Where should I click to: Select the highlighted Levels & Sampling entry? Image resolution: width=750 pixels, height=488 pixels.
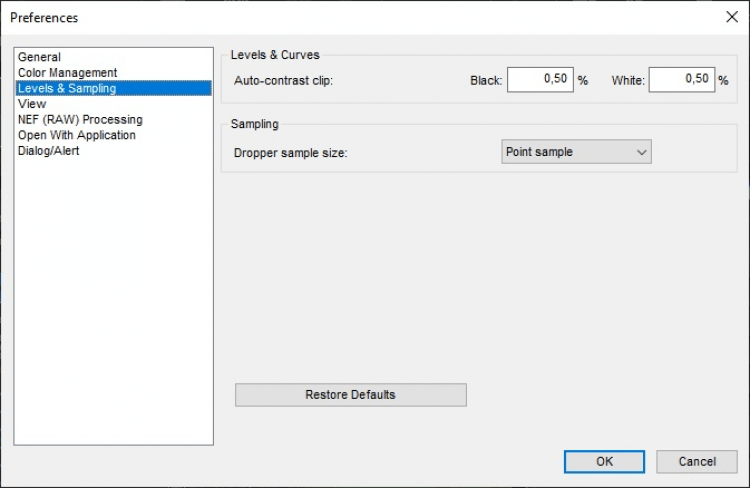click(x=67, y=88)
